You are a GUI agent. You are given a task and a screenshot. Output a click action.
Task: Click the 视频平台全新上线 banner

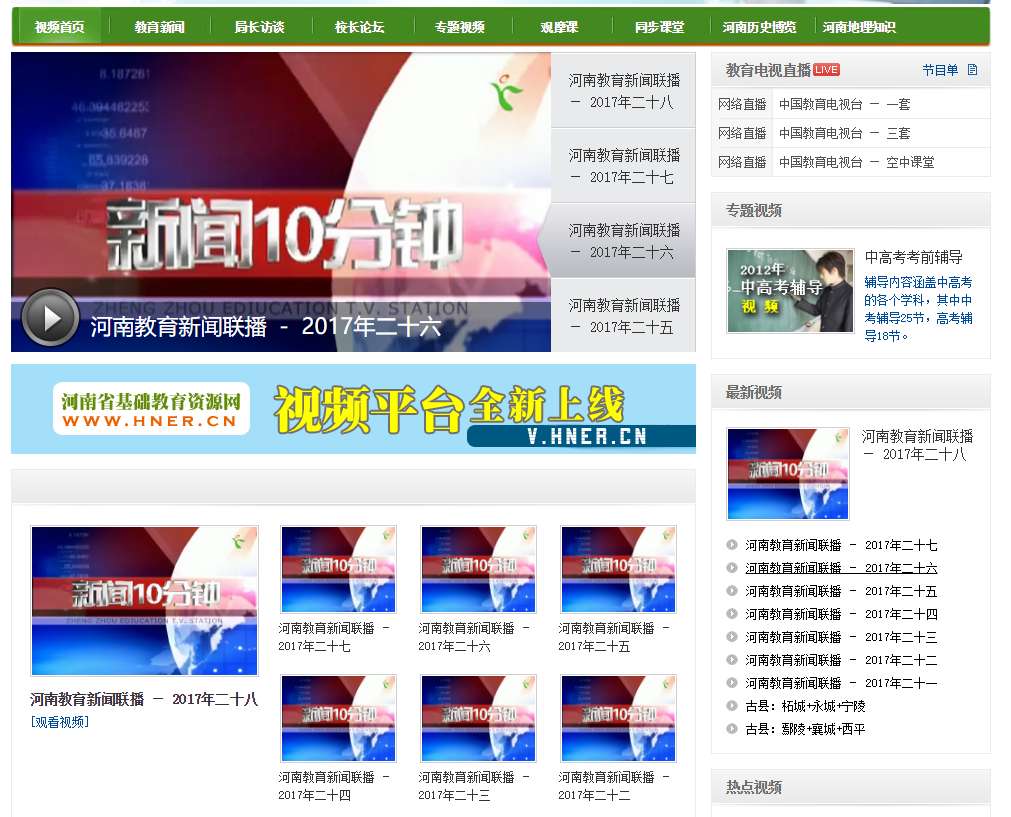(x=353, y=409)
